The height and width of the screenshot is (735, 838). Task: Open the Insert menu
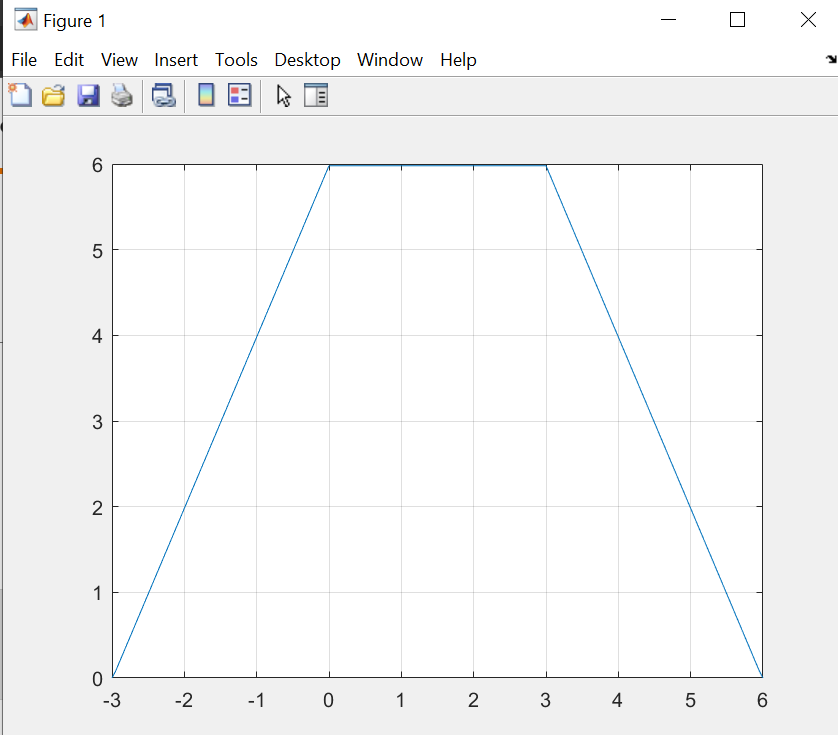tap(176, 60)
